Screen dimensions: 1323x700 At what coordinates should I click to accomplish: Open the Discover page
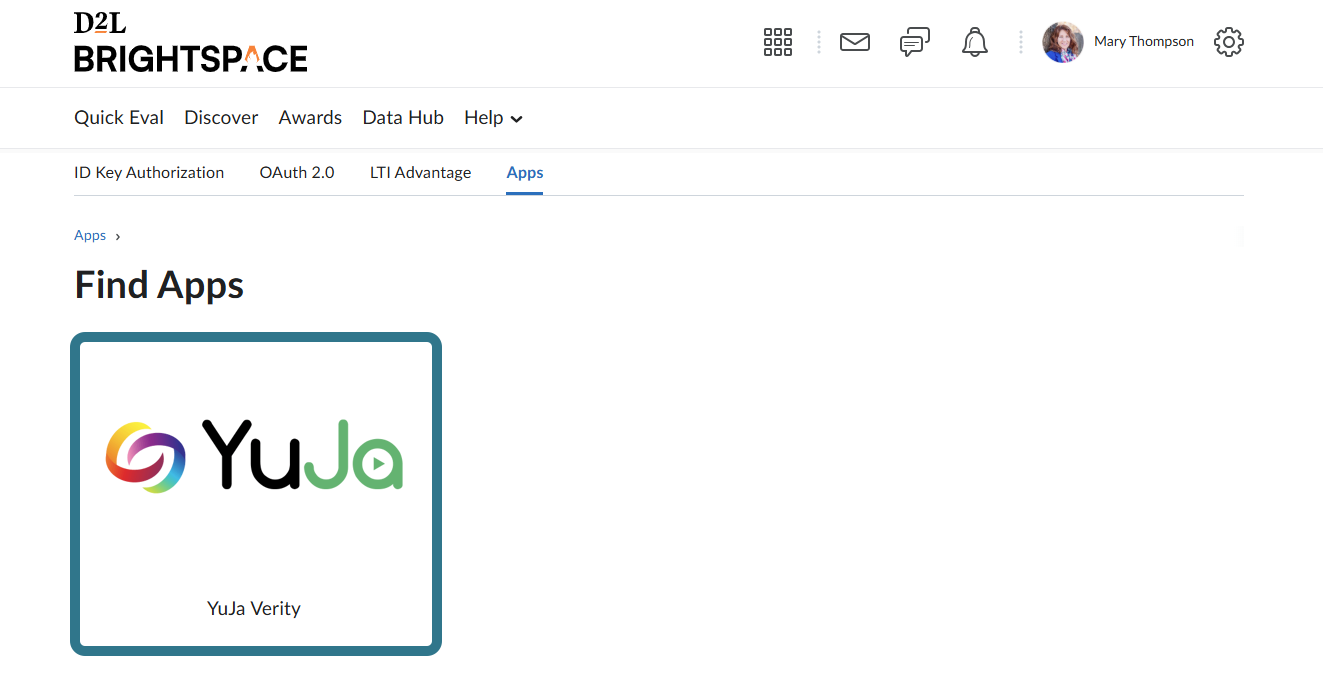[221, 118]
